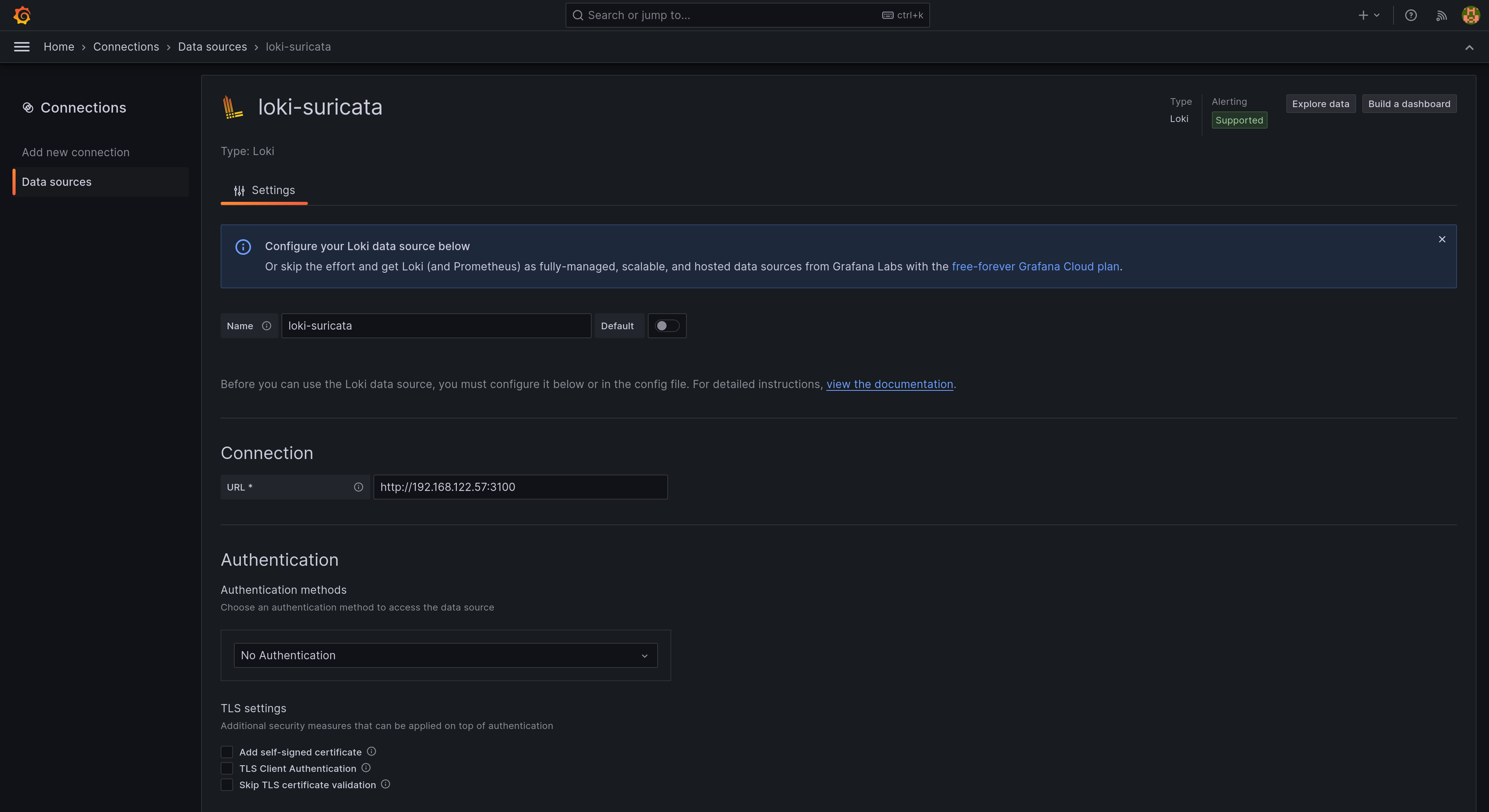The image size is (1489, 812).
Task: Click the loki-suricata breadcrumb text
Action: pyautogui.click(x=298, y=47)
